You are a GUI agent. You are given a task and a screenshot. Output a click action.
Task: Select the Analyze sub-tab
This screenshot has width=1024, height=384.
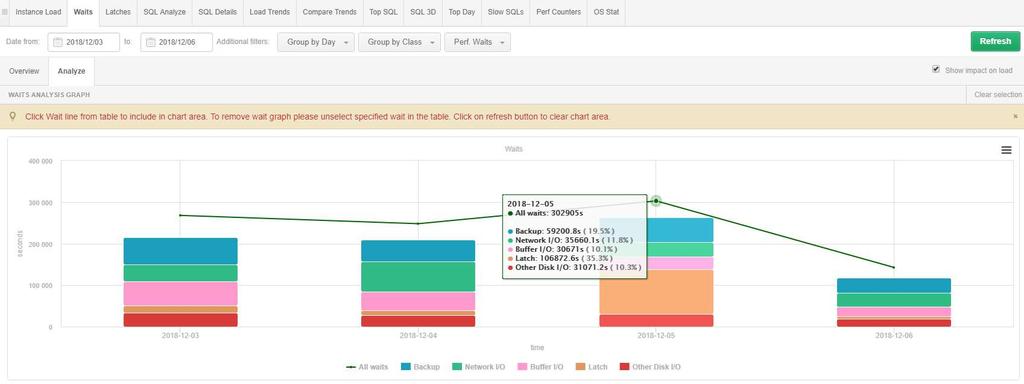pos(71,71)
